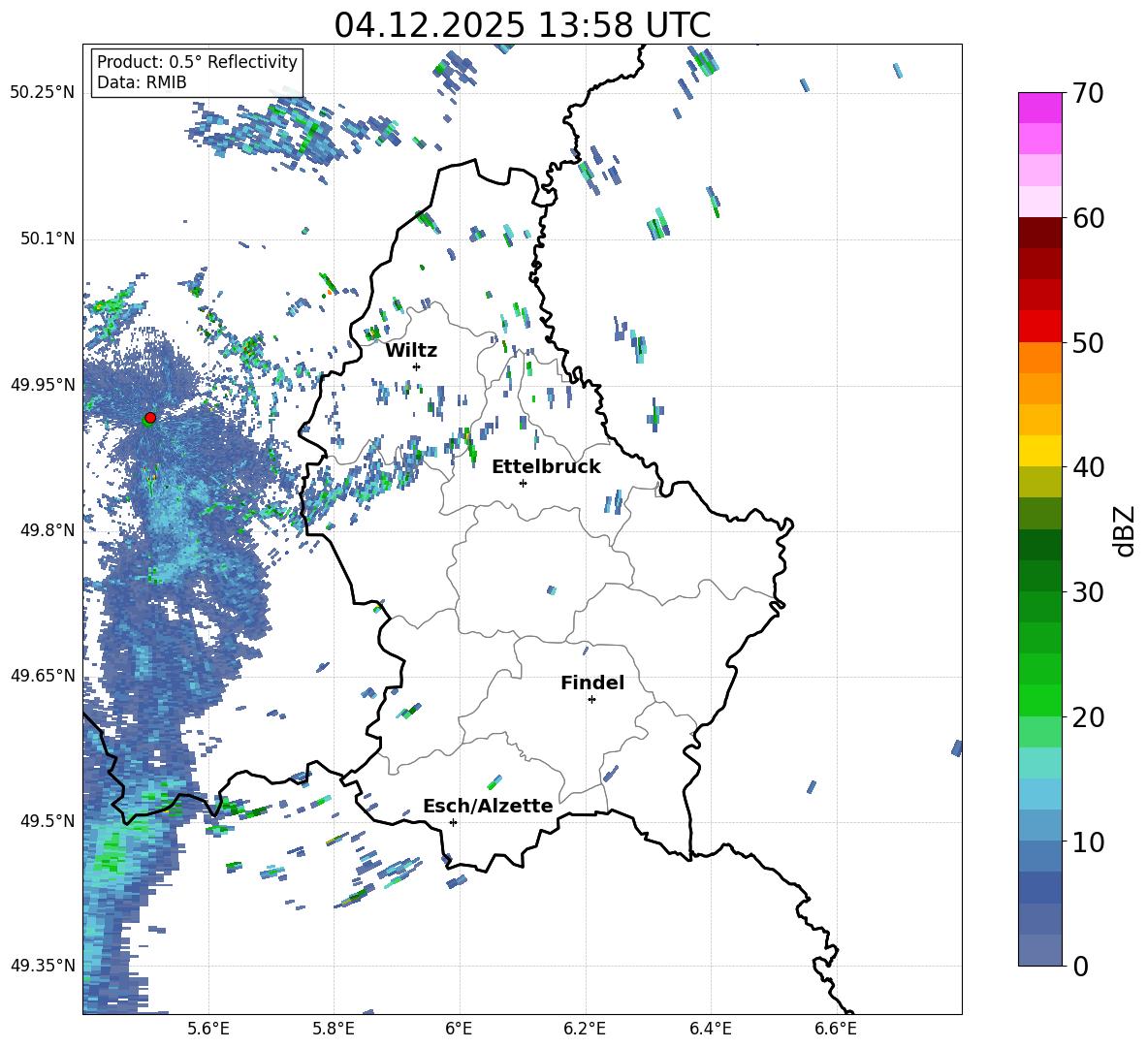Click the dark maroon colorbar swatch below 60
Image resolution: width=1148 pixels, height=1048 pixels.
pyautogui.click(x=1039, y=232)
